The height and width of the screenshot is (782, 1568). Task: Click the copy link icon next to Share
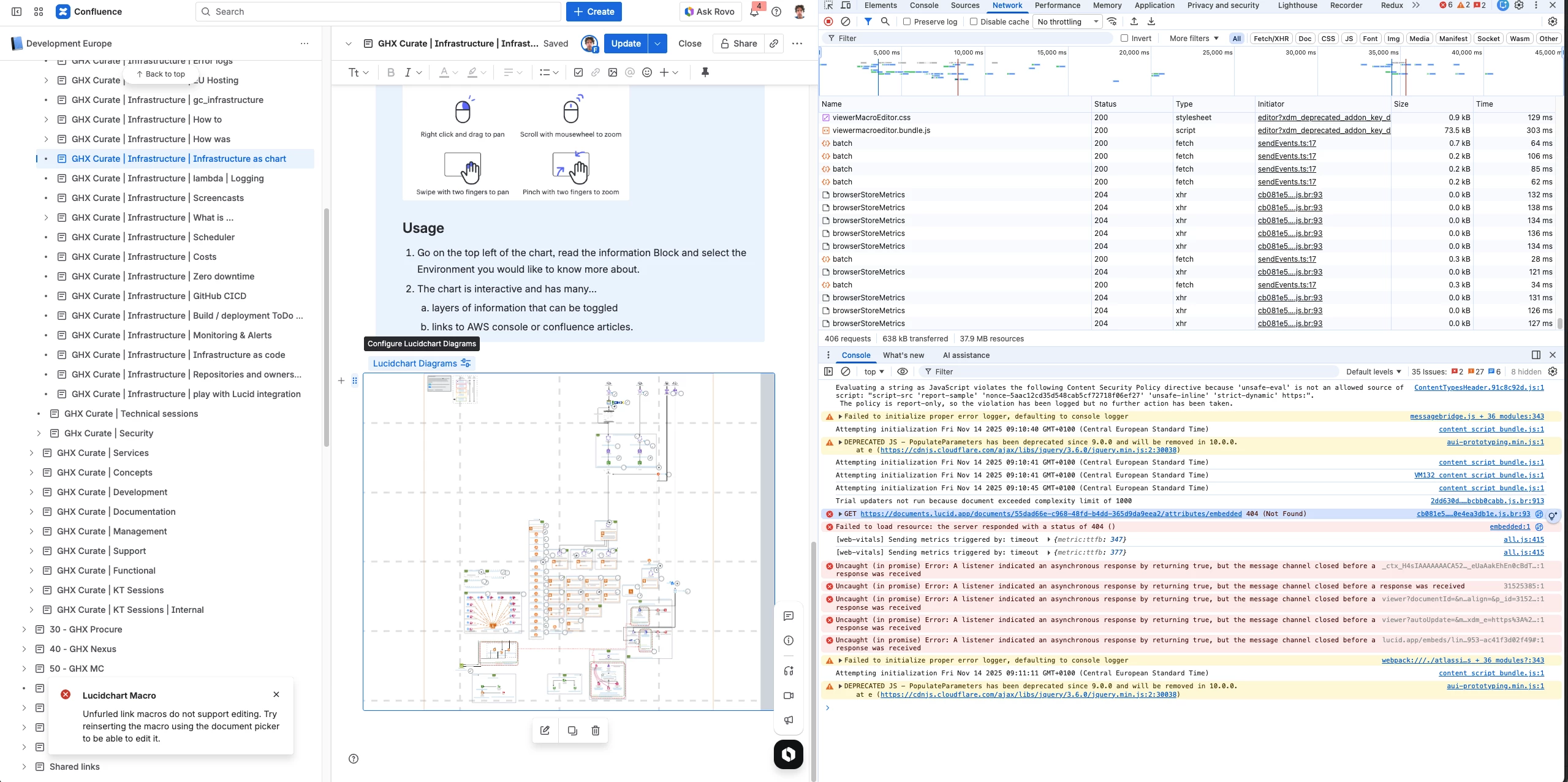pyautogui.click(x=774, y=44)
